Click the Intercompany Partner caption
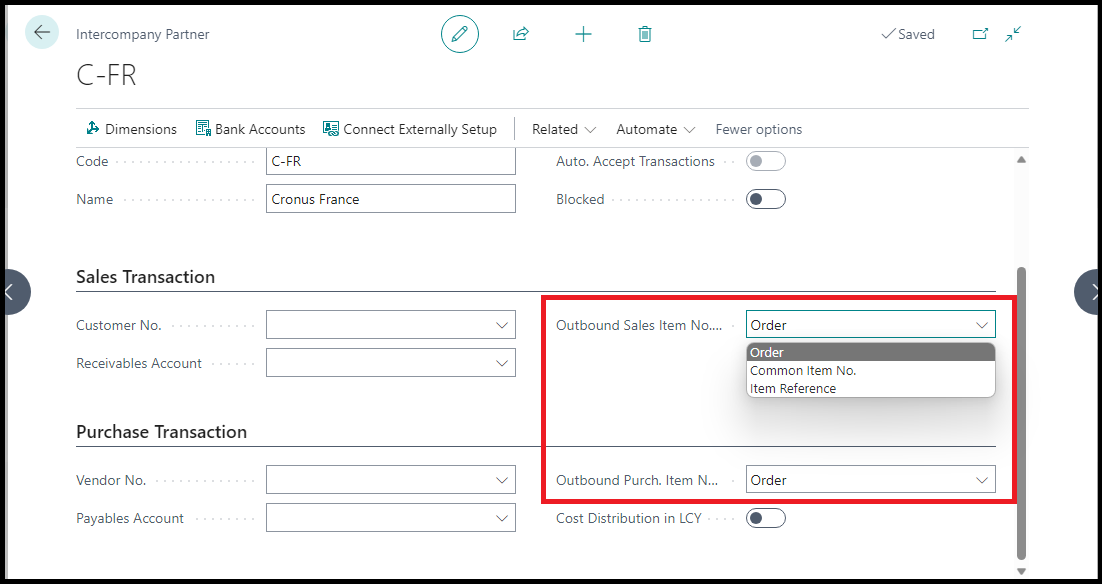Screen dimensions: 1102x584 pos(143,34)
